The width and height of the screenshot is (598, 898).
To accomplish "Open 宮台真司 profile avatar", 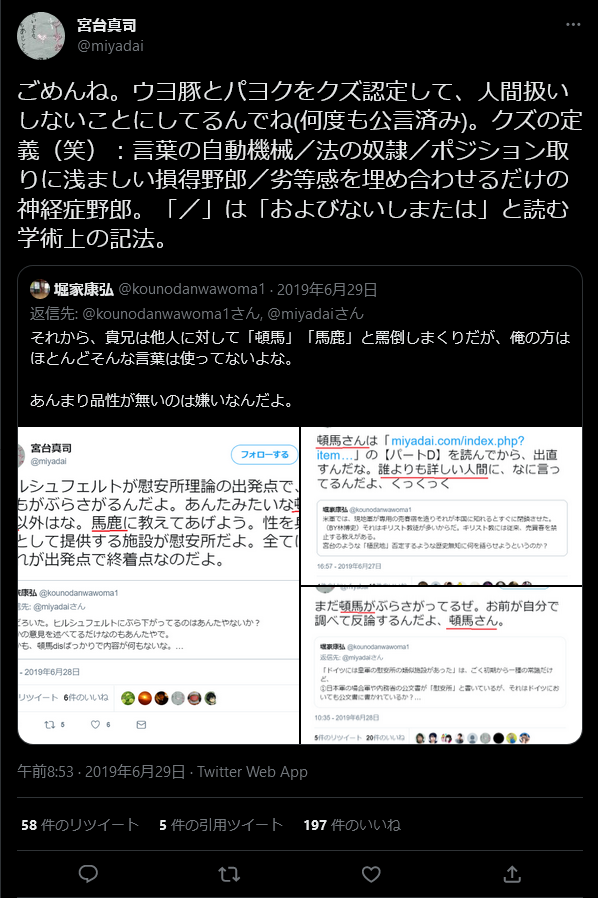I will pyautogui.click(x=41, y=36).
